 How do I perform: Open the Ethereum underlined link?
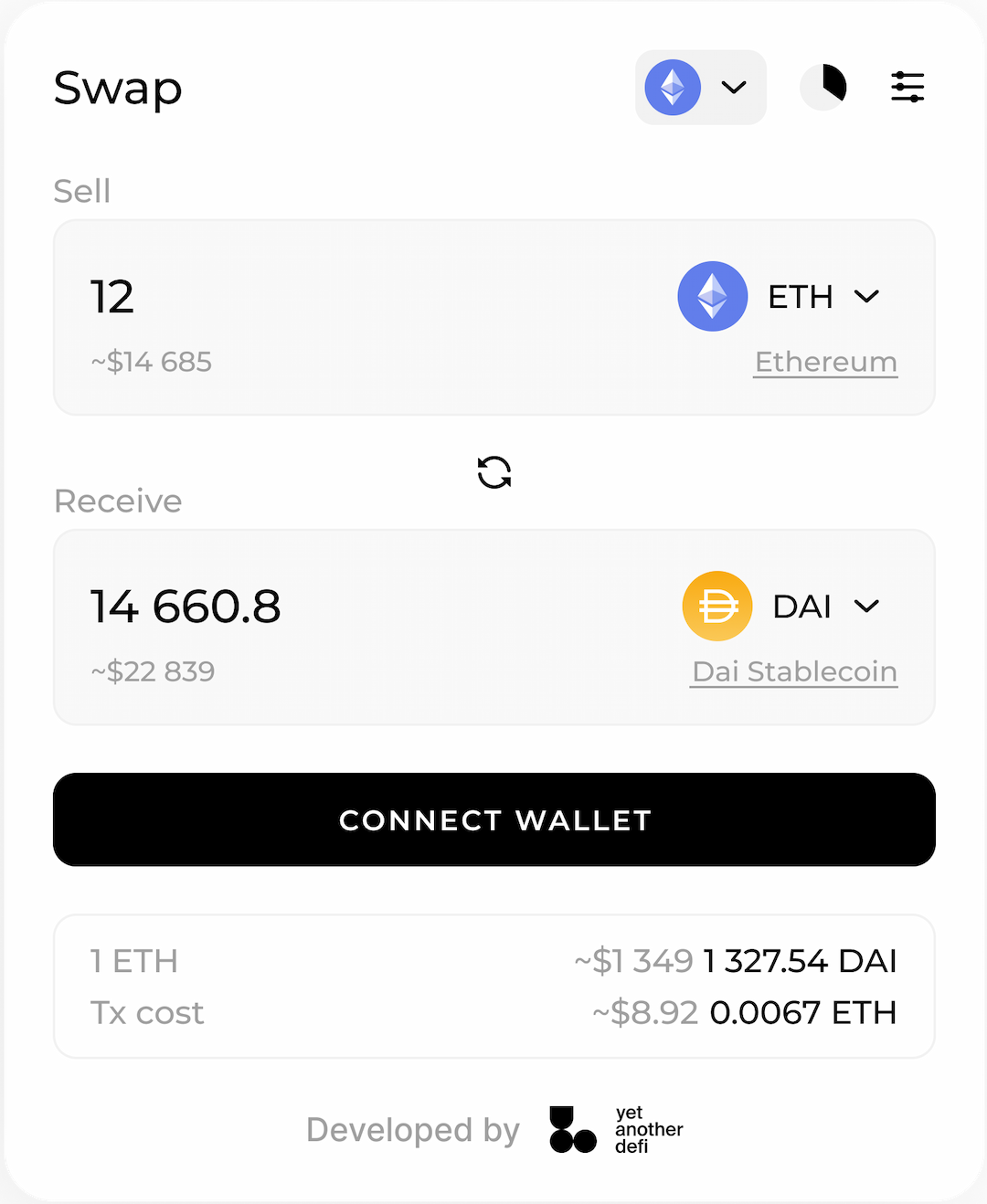825,363
